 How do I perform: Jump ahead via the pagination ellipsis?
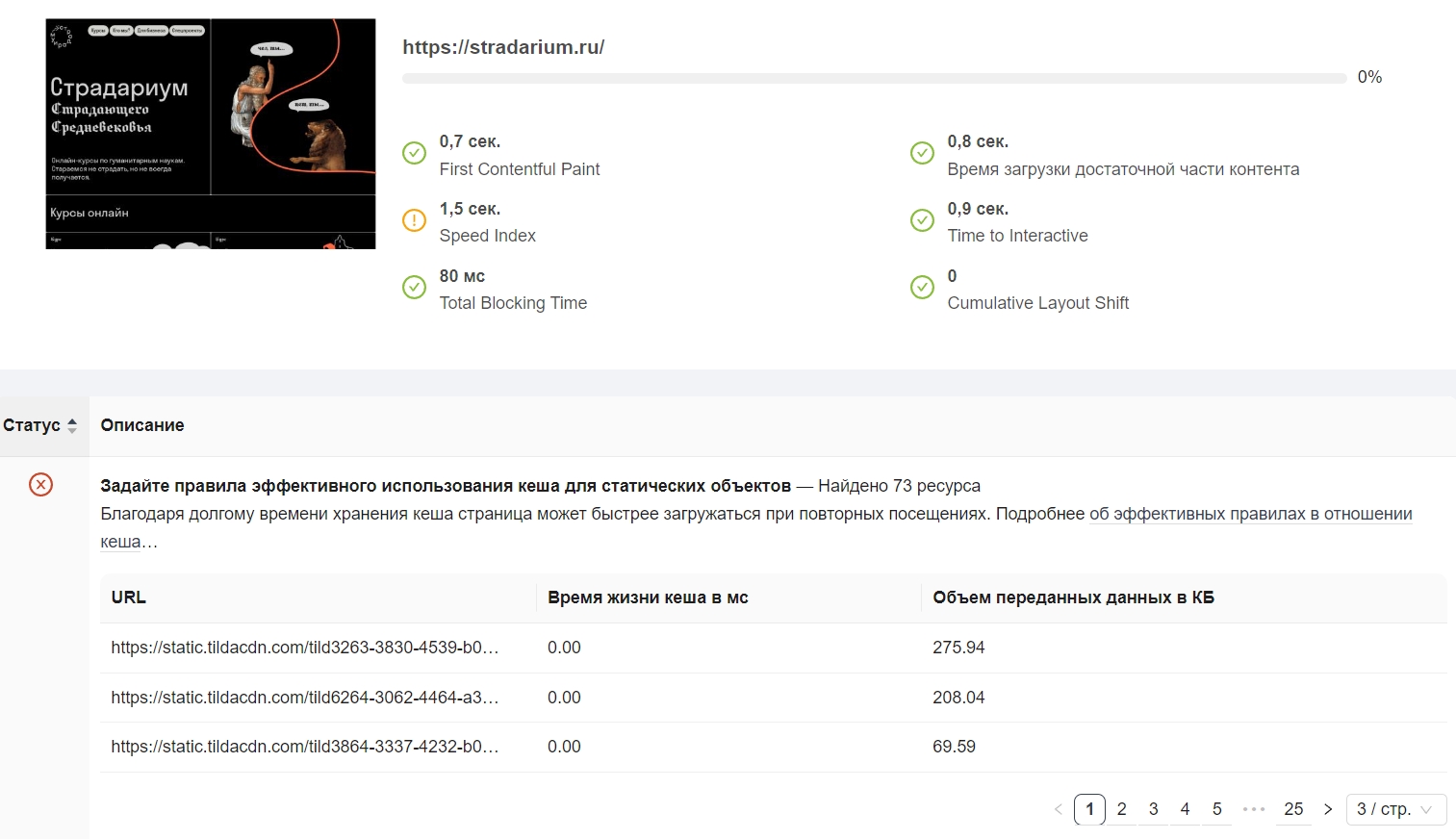(1254, 809)
